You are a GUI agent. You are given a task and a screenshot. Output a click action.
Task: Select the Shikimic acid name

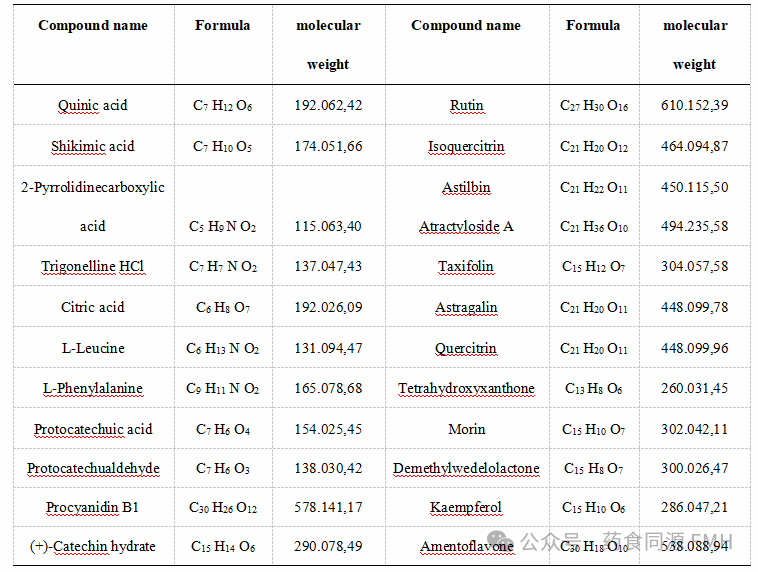[x=93, y=146]
